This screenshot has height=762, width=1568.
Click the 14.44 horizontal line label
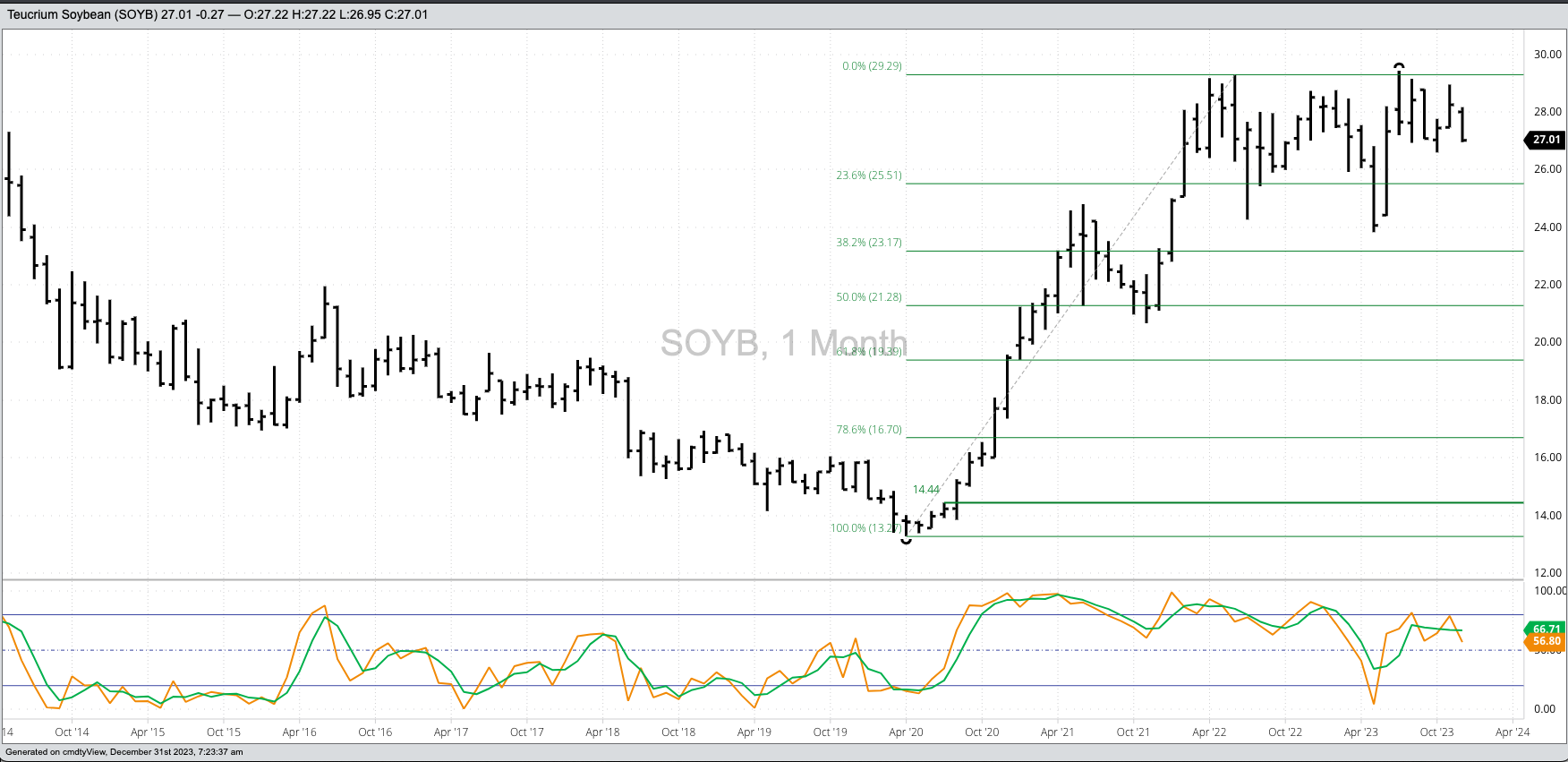click(926, 490)
